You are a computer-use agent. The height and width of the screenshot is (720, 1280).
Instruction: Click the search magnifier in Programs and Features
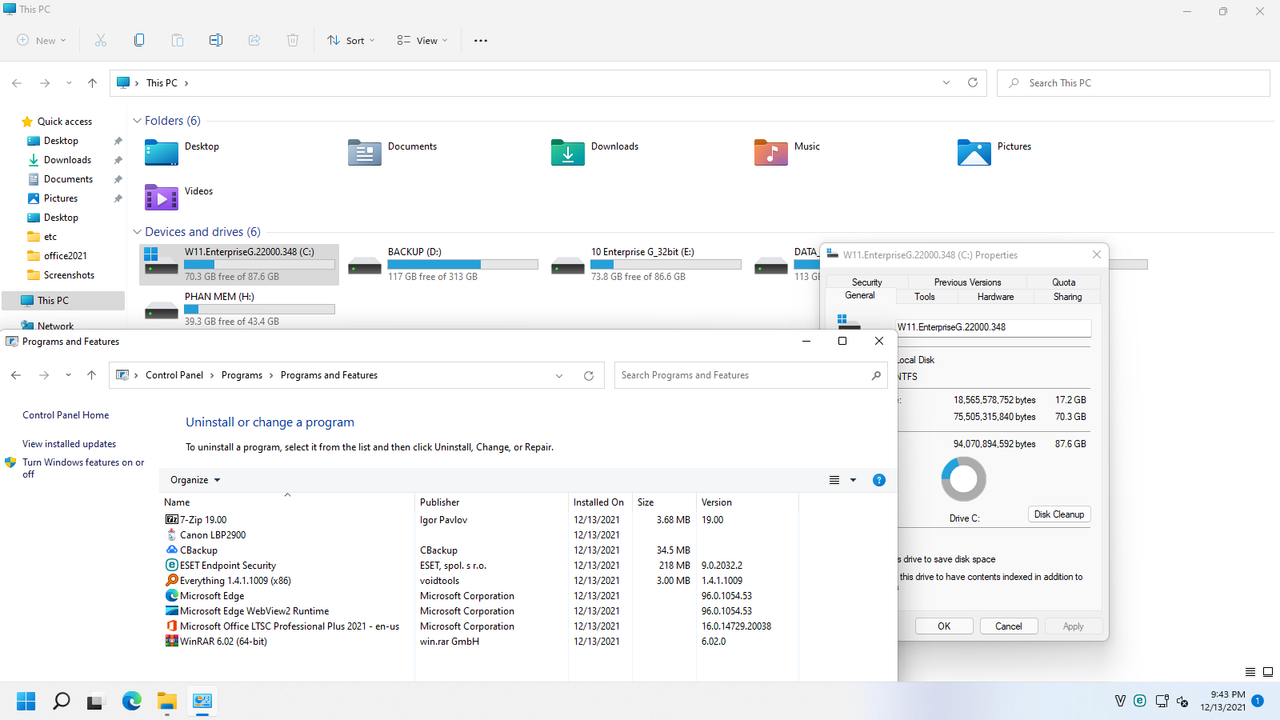(x=876, y=375)
